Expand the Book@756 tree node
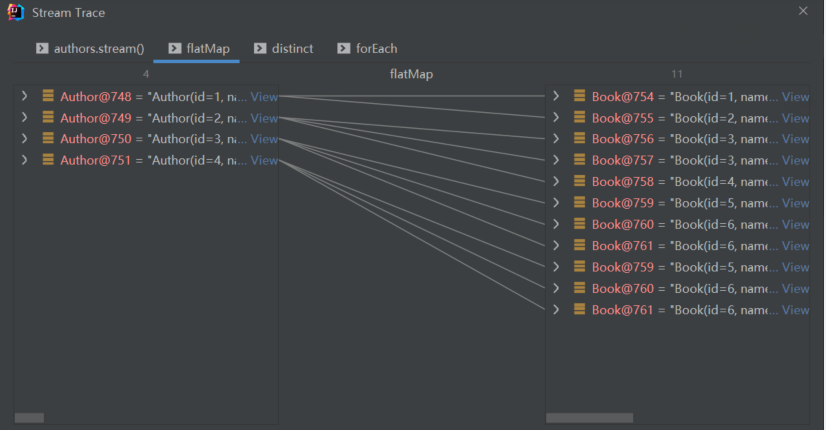Viewport: 826px width, 430px height. 556,139
